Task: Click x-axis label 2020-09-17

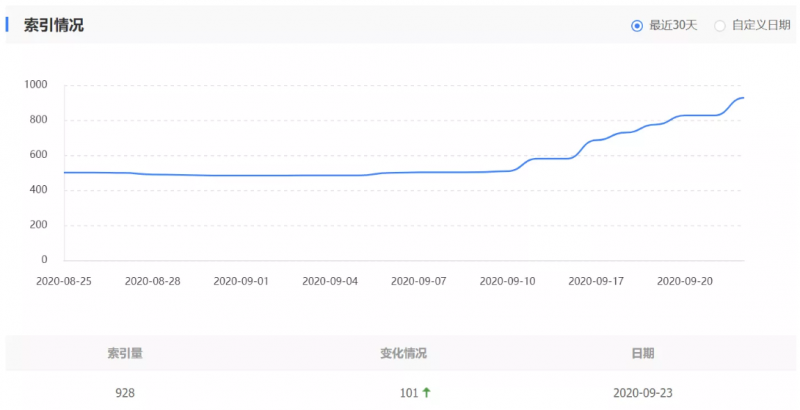Action: pos(596,281)
